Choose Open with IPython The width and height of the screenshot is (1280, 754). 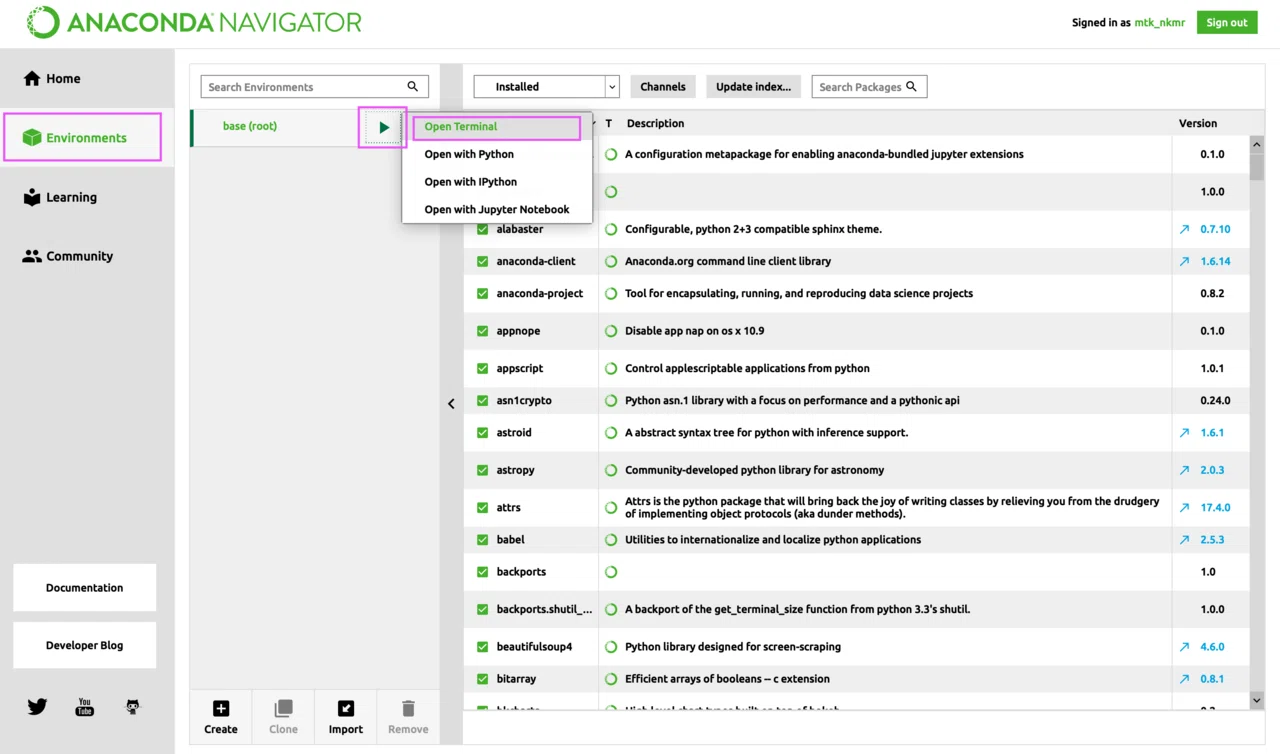click(497, 182)
